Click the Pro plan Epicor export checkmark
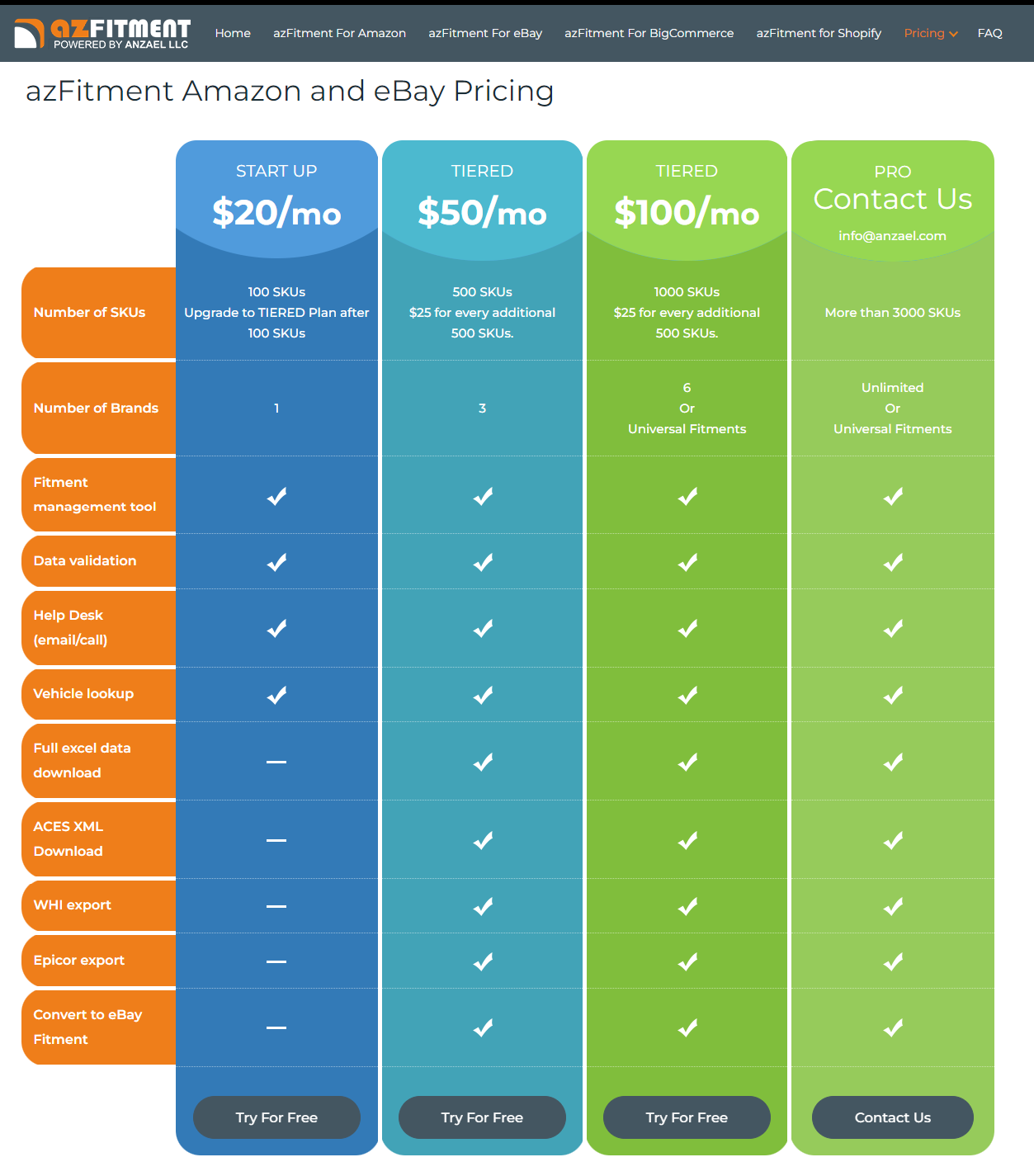 click(x=893, y=961)
